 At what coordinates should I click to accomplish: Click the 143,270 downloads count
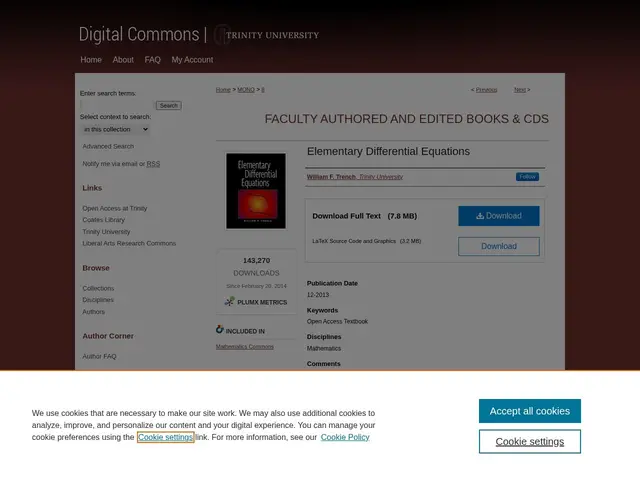click(256, 260)
